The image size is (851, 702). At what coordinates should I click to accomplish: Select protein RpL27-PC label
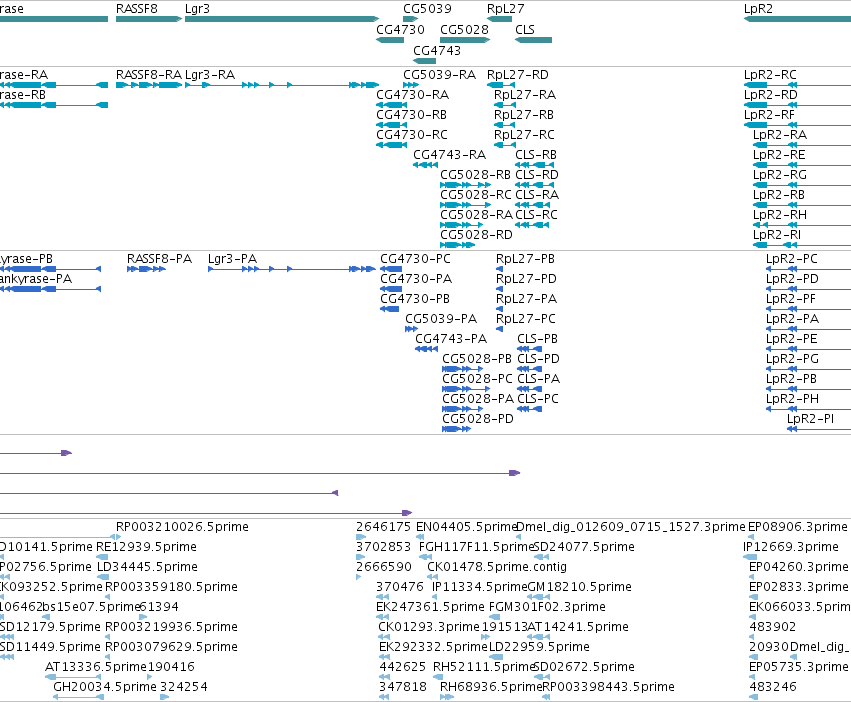tap(526, 319)
